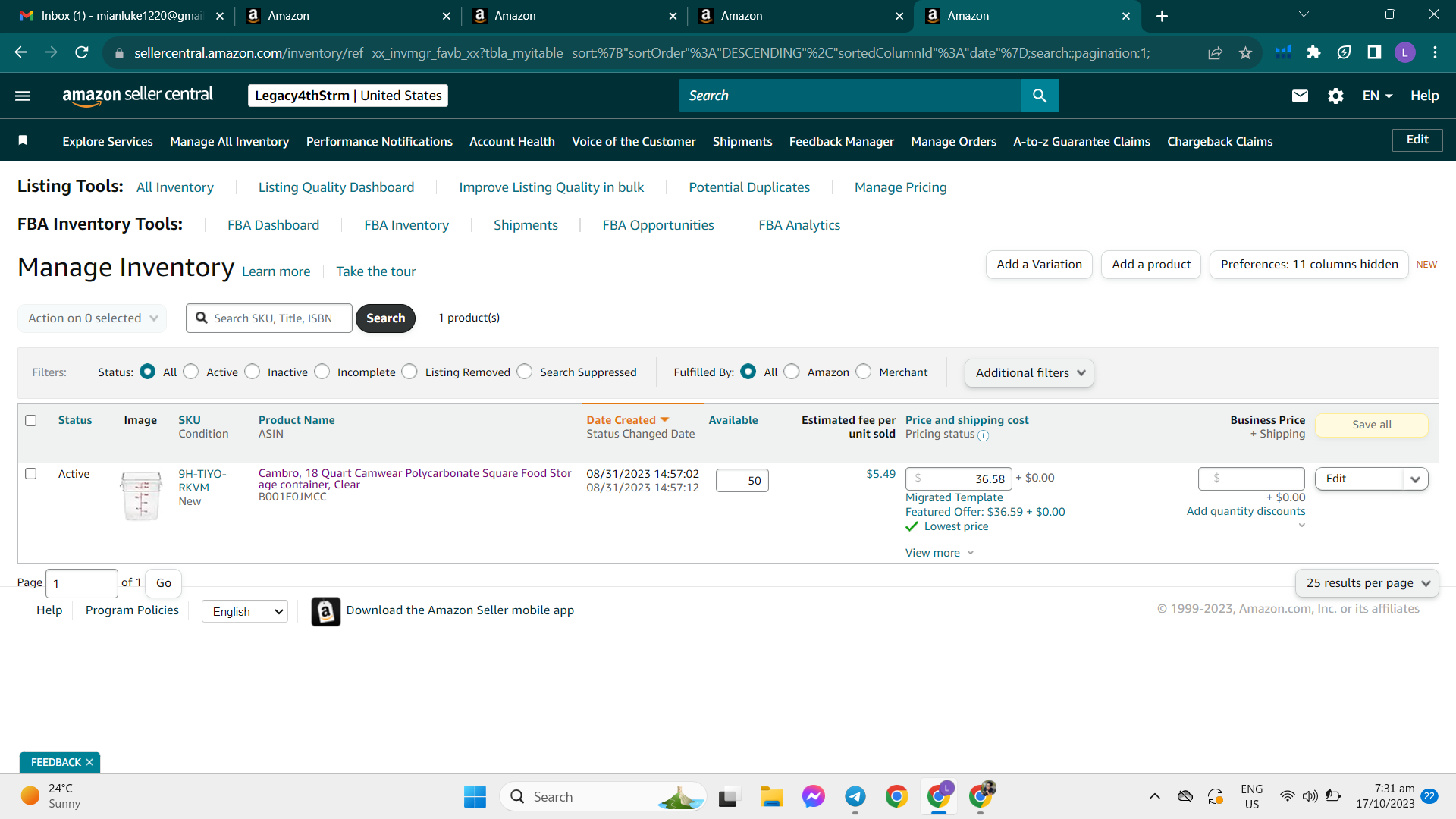This screenshot has height=819, width=1456.
Task: Check the Cambro product row checkbox
Action: (x=31, y=473)
